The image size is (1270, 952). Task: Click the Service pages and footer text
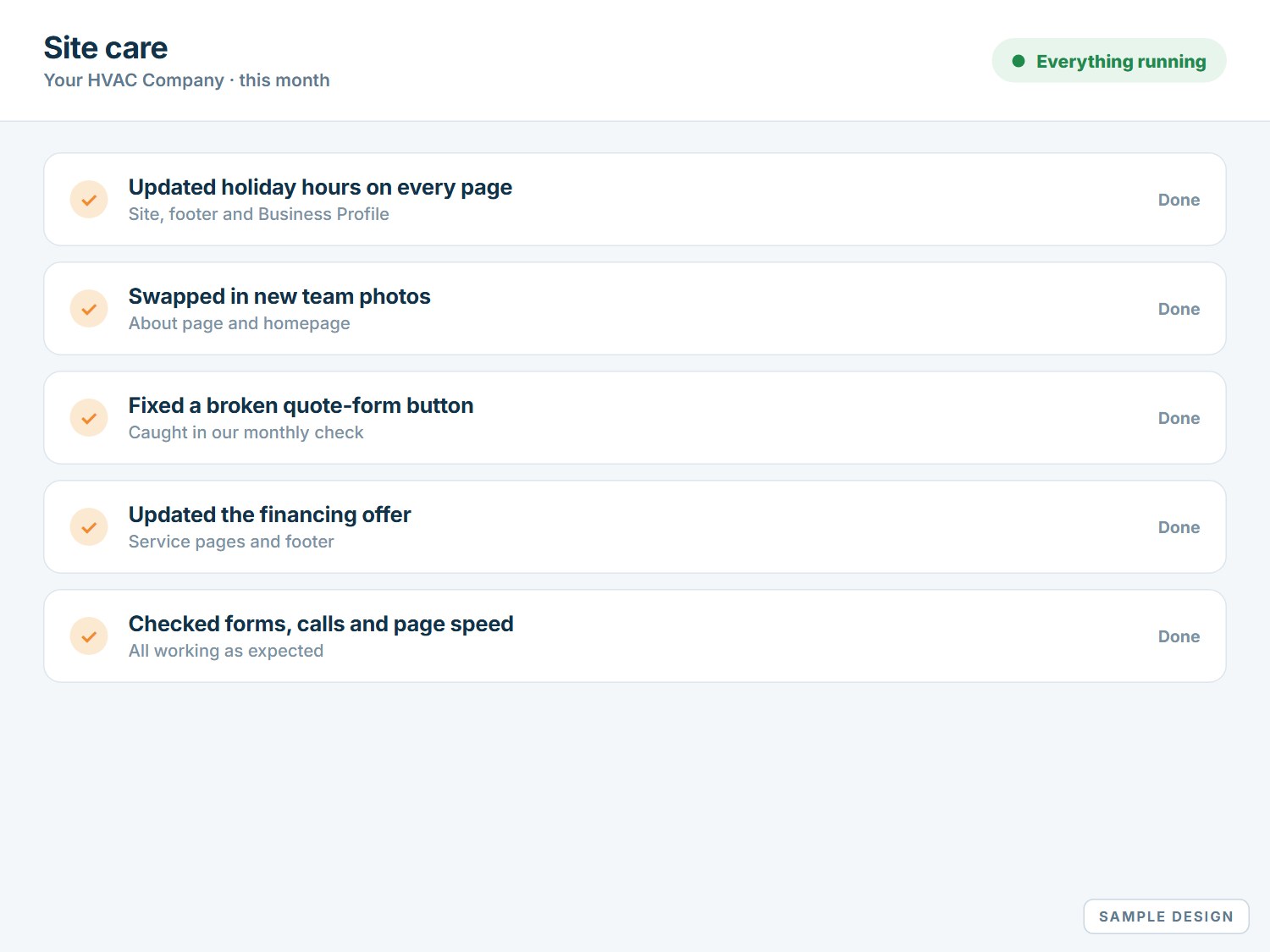pyautogui.click(x=231, y=542)
